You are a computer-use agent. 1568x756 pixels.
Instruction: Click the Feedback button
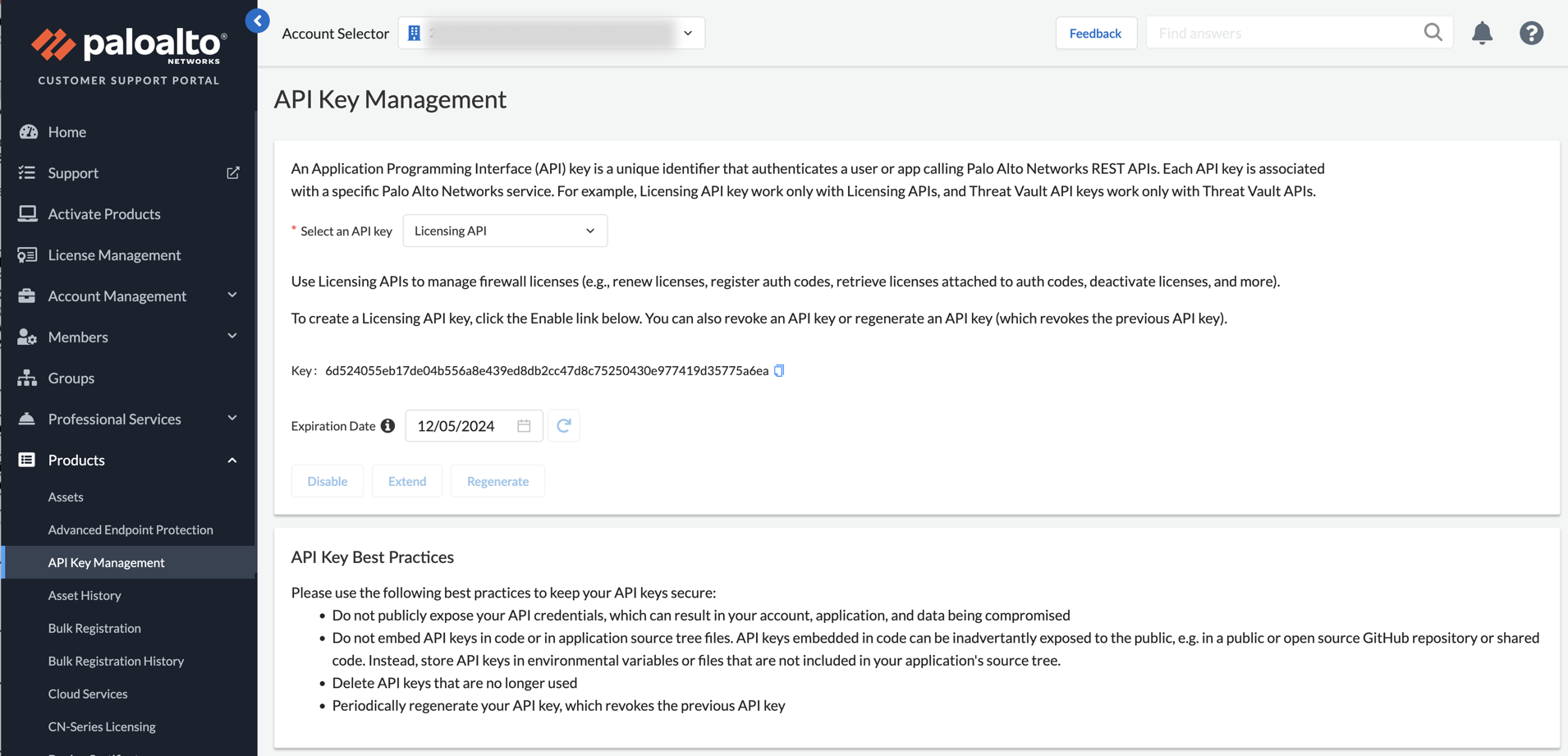1095,34
